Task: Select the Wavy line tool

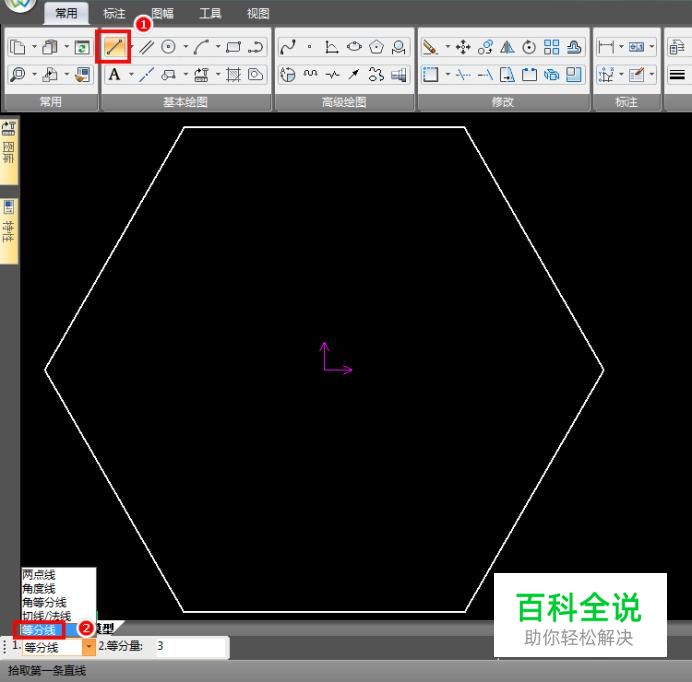Action: tap(310, 75)
